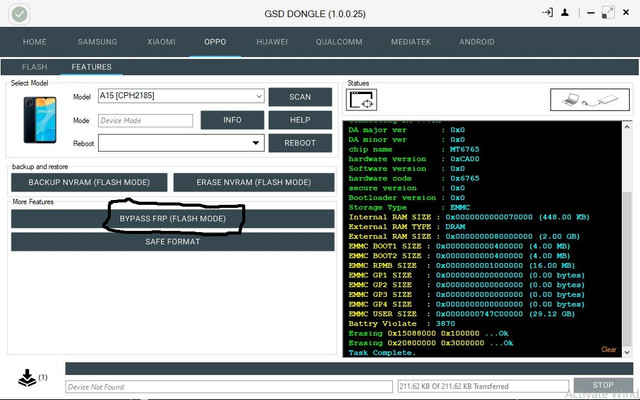Click the Device Mode input field

tap(145, 120)
